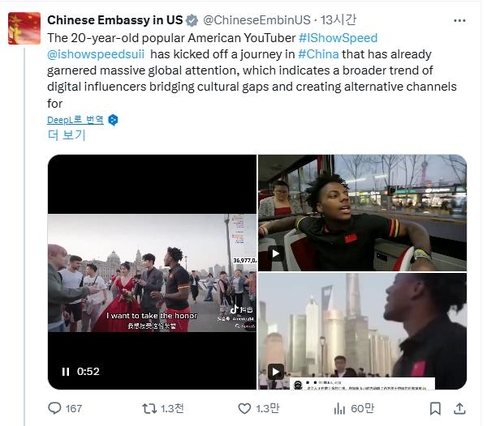Image resolution: width=500 pixels, height=426 pixels.
Task: Visit the @ishowspeedsuii mention profile
Action: tap(96, 54)
